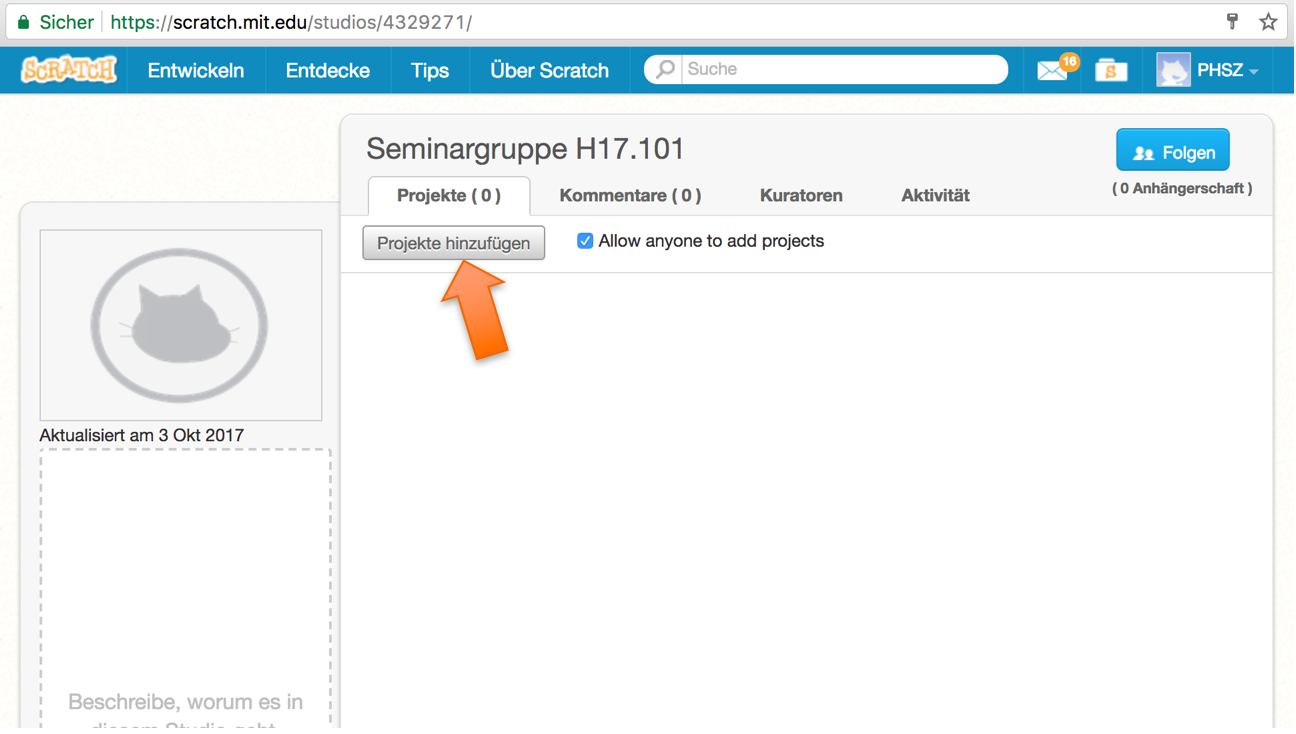Open the Kuratoren tab
This screenshot has width=1296, height=734.
pyautogui.click(x=801, y=196)
